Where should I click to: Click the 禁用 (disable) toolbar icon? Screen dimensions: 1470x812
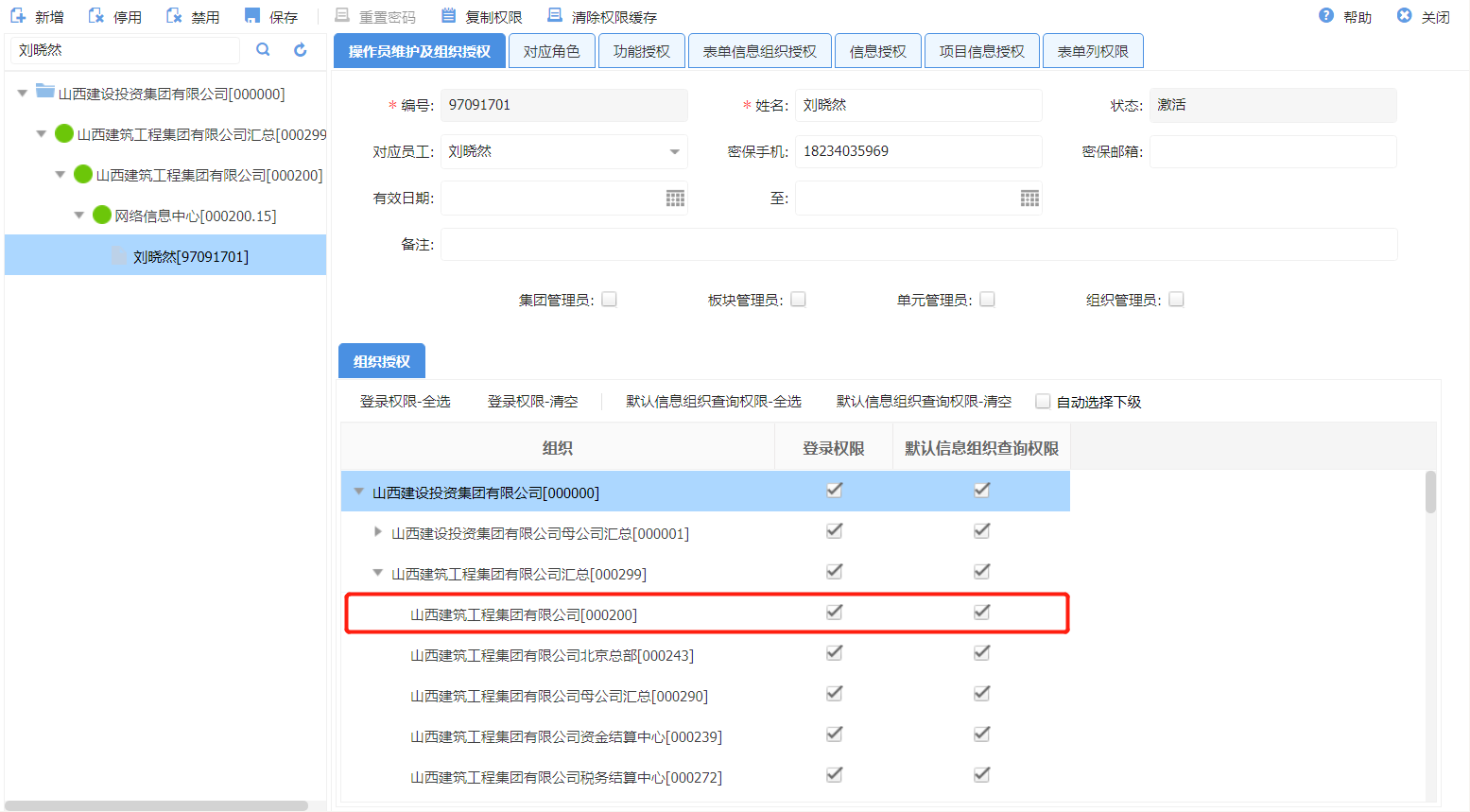174,16
